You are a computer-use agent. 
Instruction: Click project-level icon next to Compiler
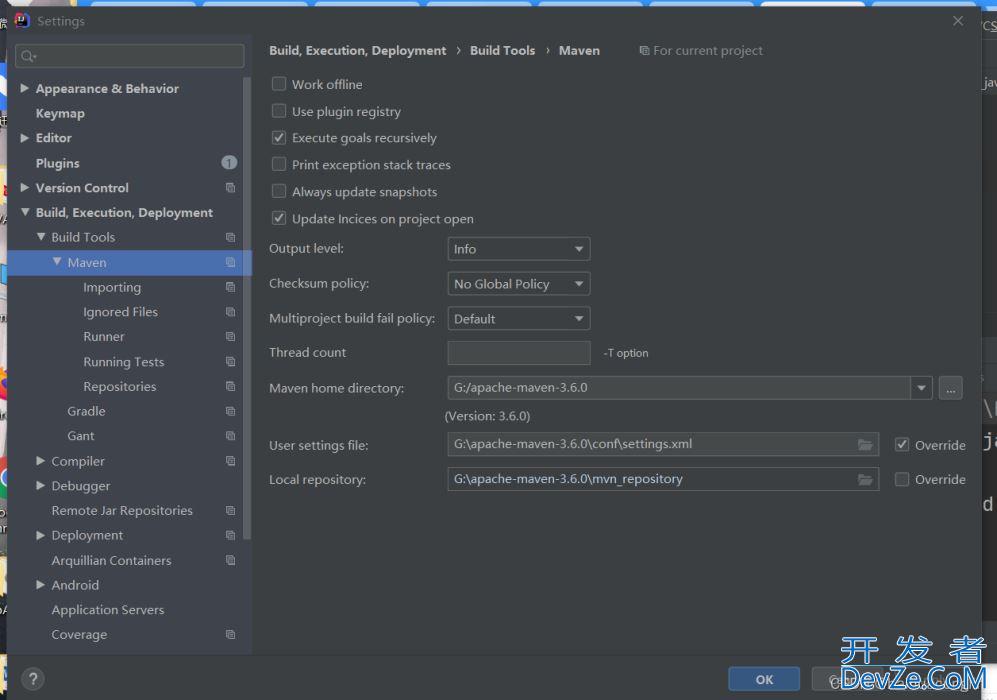[x=230, y=460]
